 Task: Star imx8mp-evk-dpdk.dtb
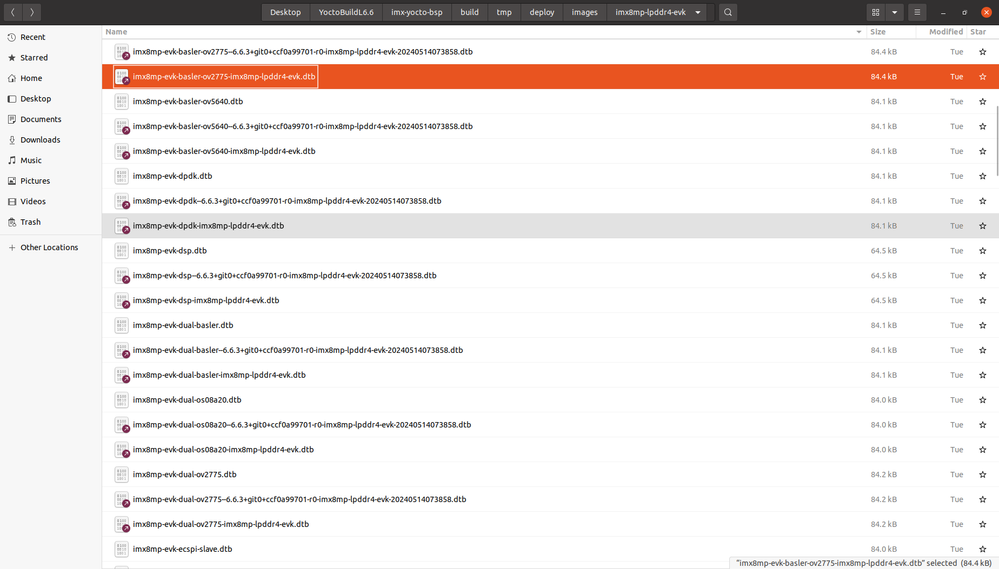[x=982, y=176]
